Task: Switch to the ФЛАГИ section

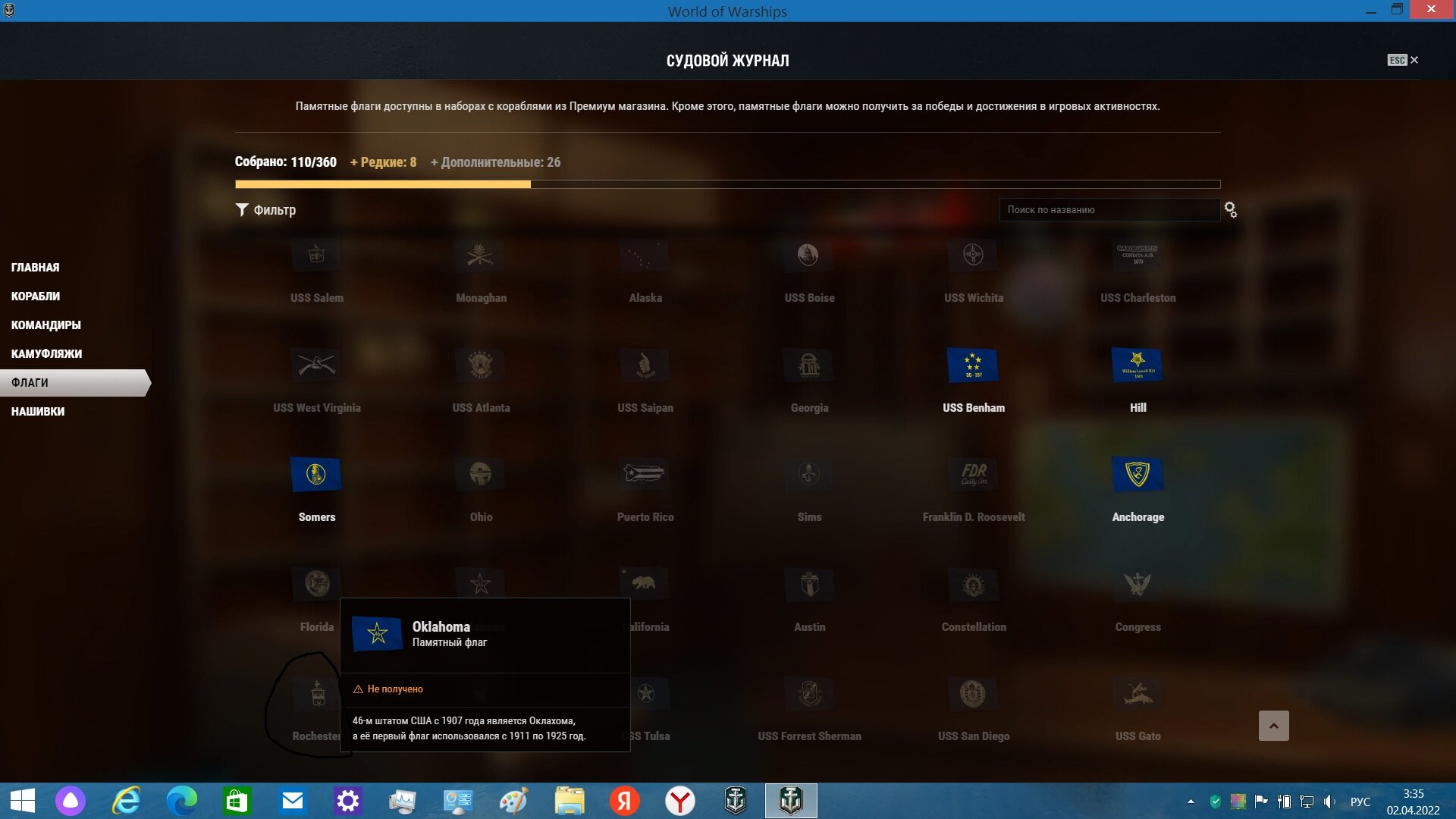Action: 75,383
